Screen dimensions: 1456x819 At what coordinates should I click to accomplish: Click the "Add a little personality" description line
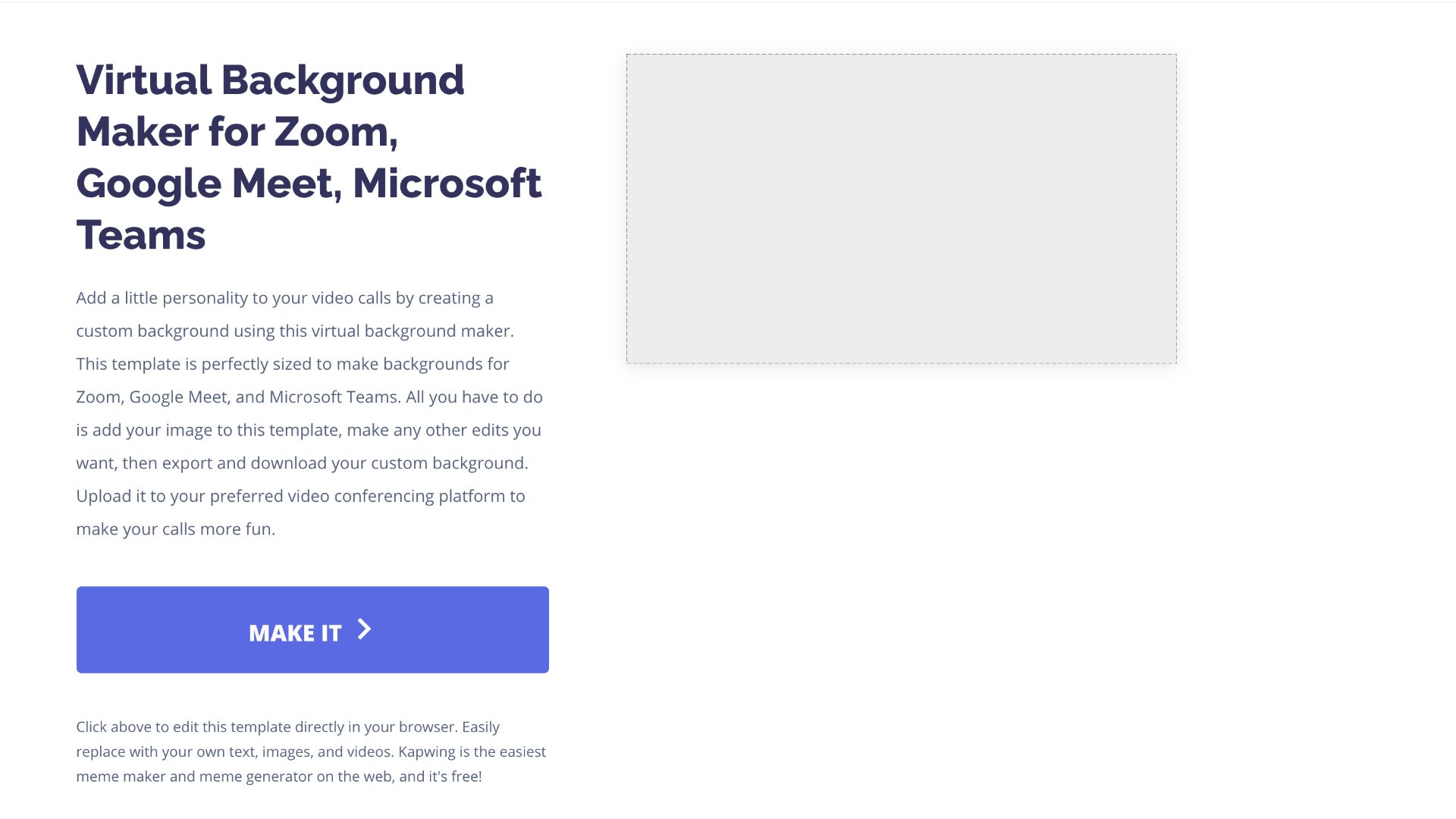(x=284, y=298)
